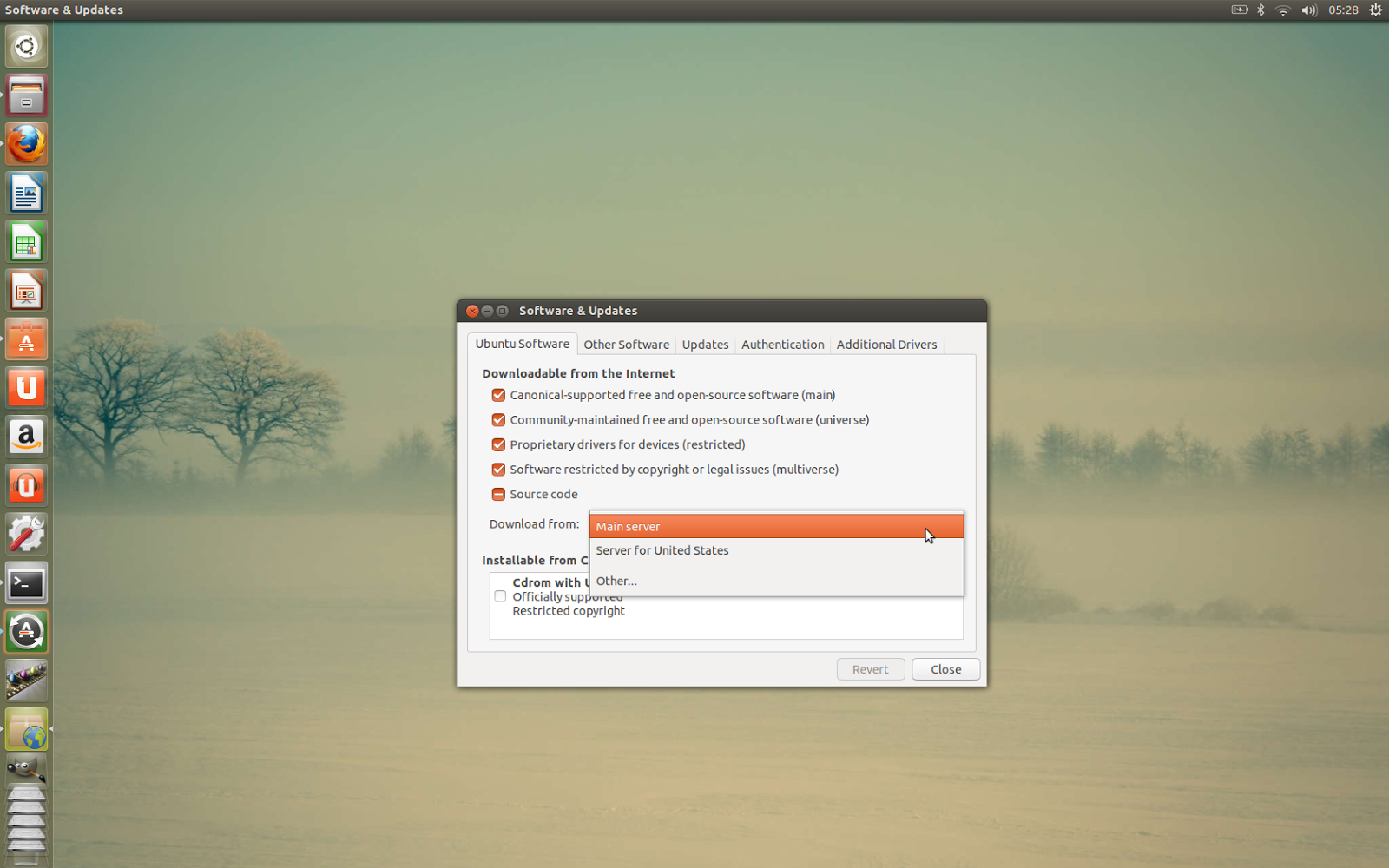
Task: Open LibreOffice Writer from the launcher
Action: coord(26,193)
